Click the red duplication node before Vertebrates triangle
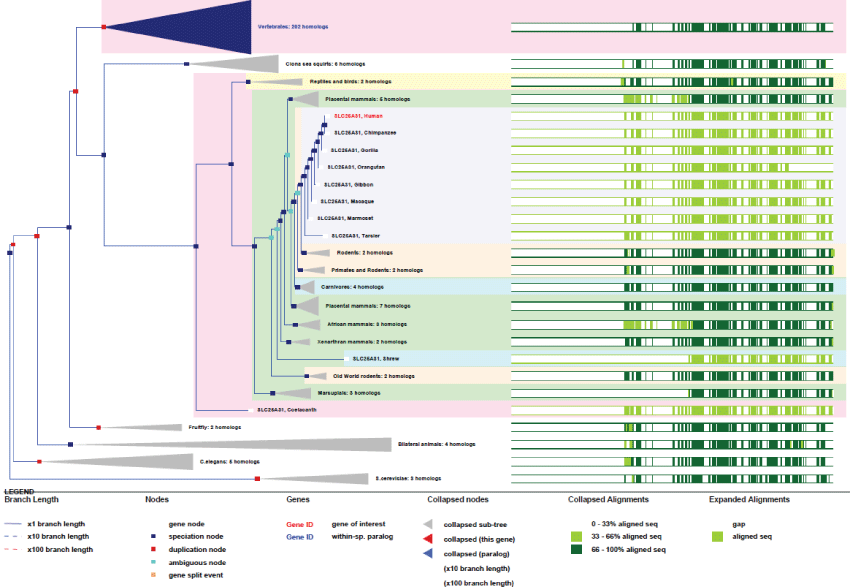The width and height of the screenshot is (850, 588). [103, 27]
